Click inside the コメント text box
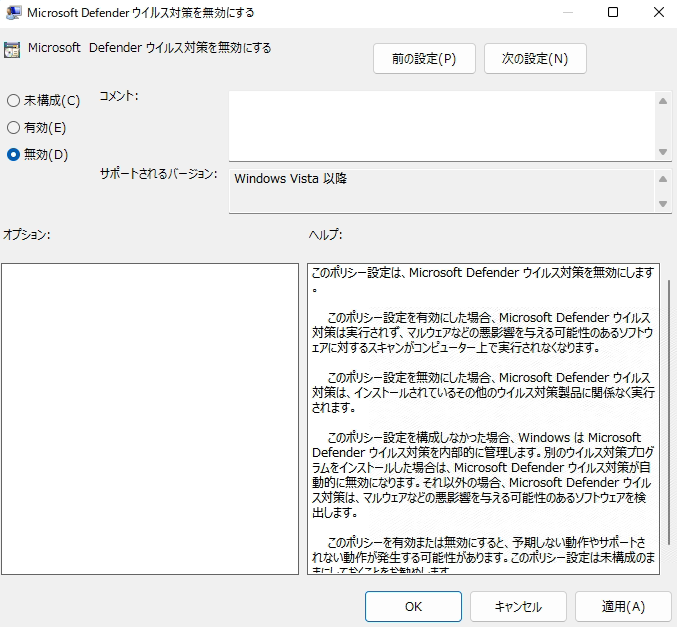The image size is (677, 627). point(440,125)
